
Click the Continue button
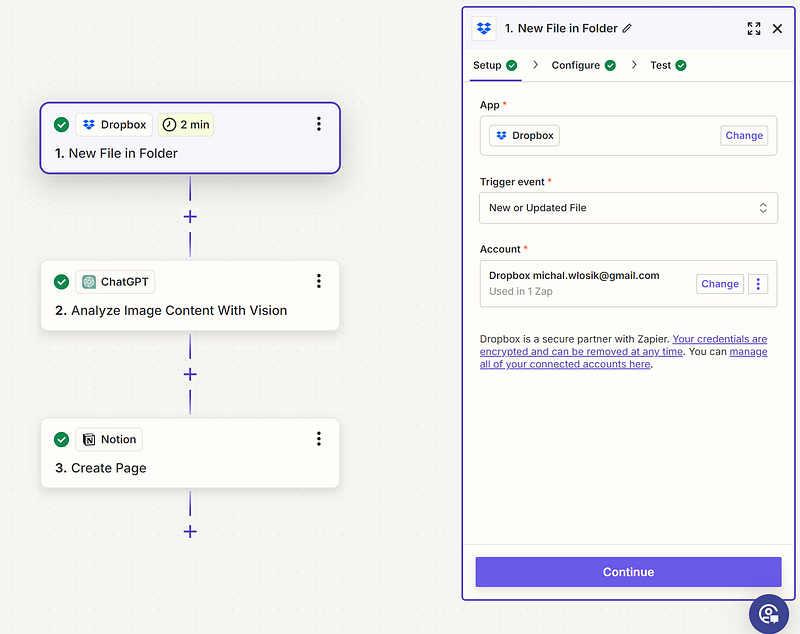tap(628, 572)
